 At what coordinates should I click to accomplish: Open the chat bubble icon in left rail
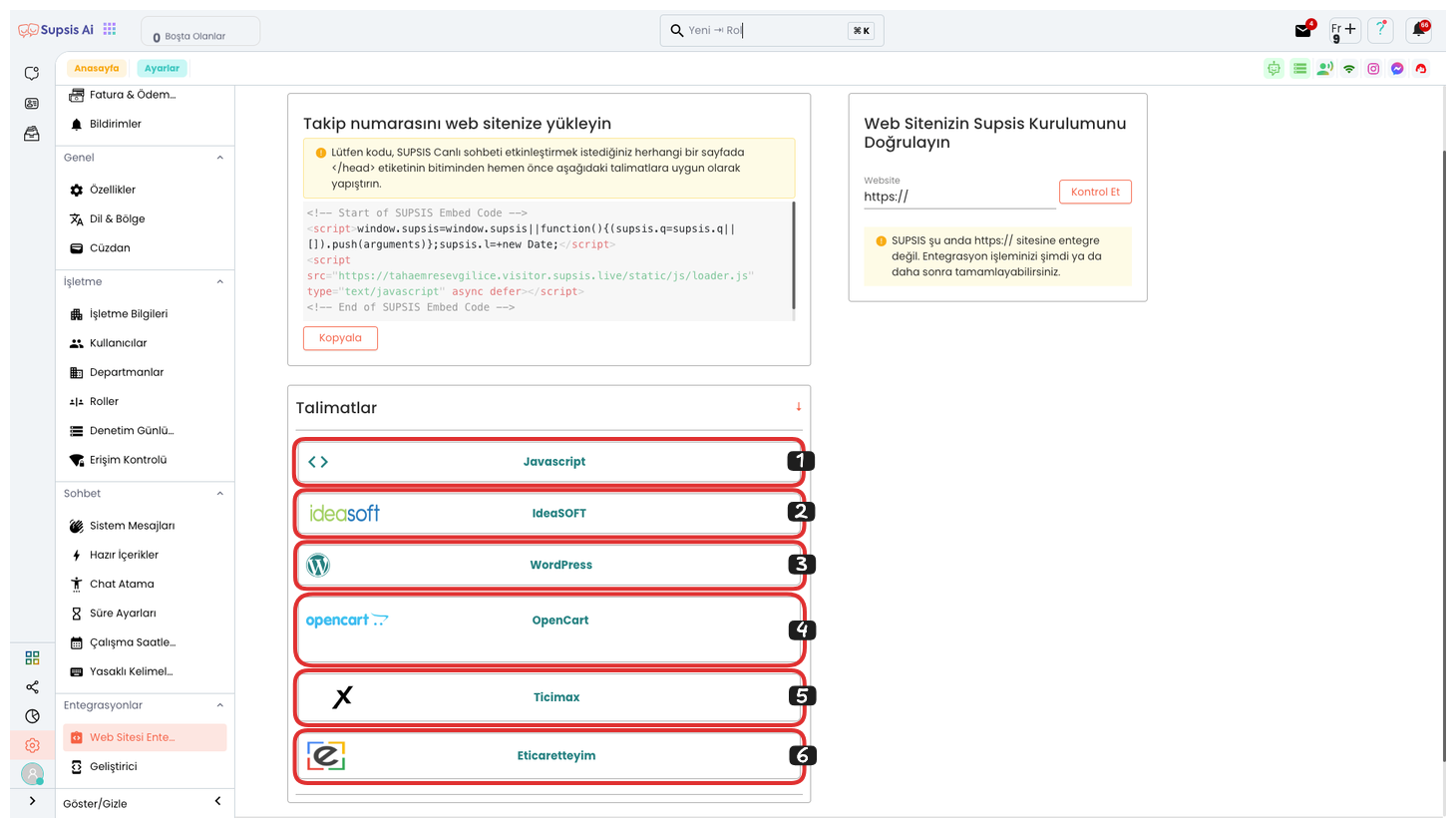point(32,74)
